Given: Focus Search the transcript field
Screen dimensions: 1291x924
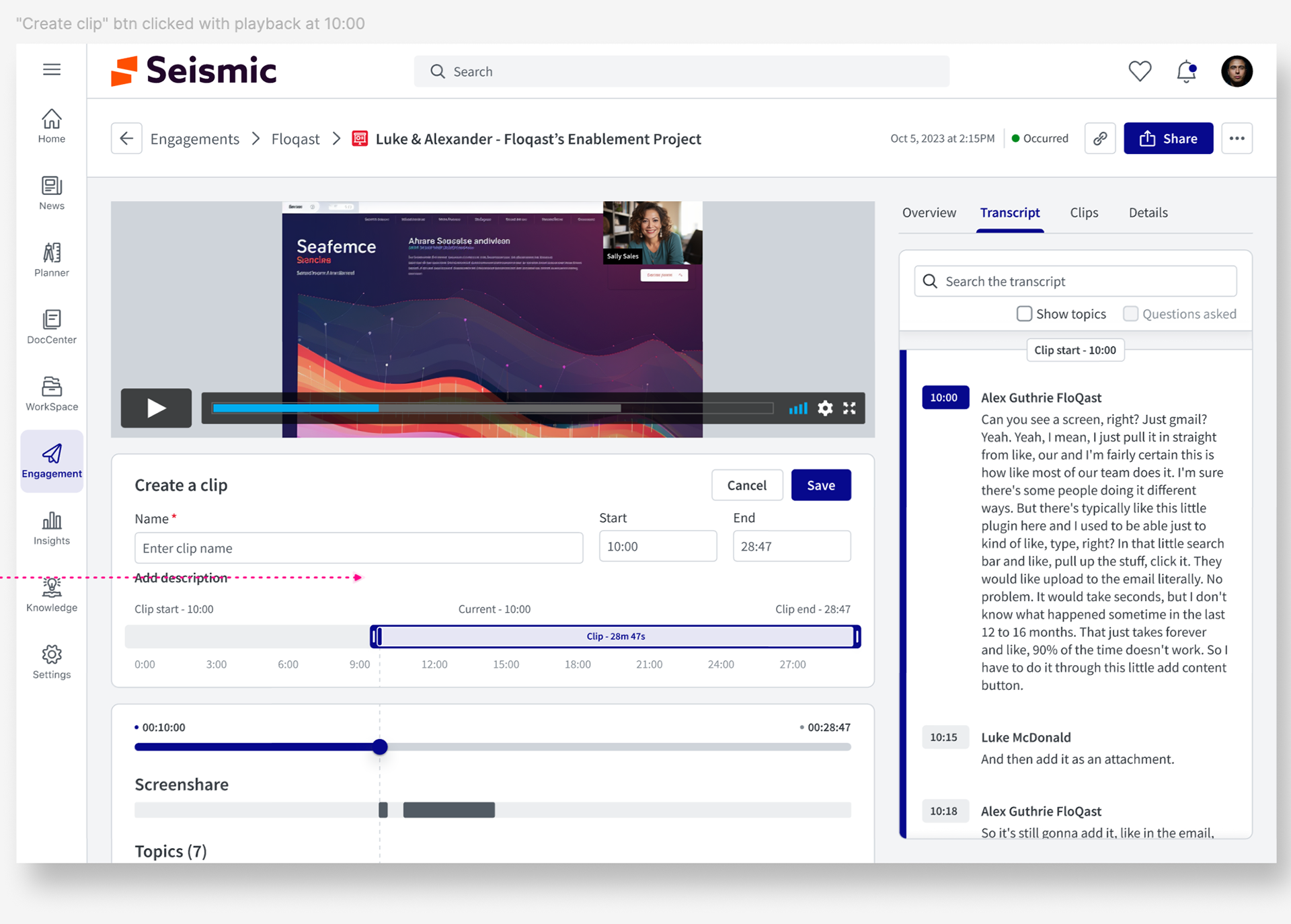Looking at the screenshot, I should [1075, 281].
